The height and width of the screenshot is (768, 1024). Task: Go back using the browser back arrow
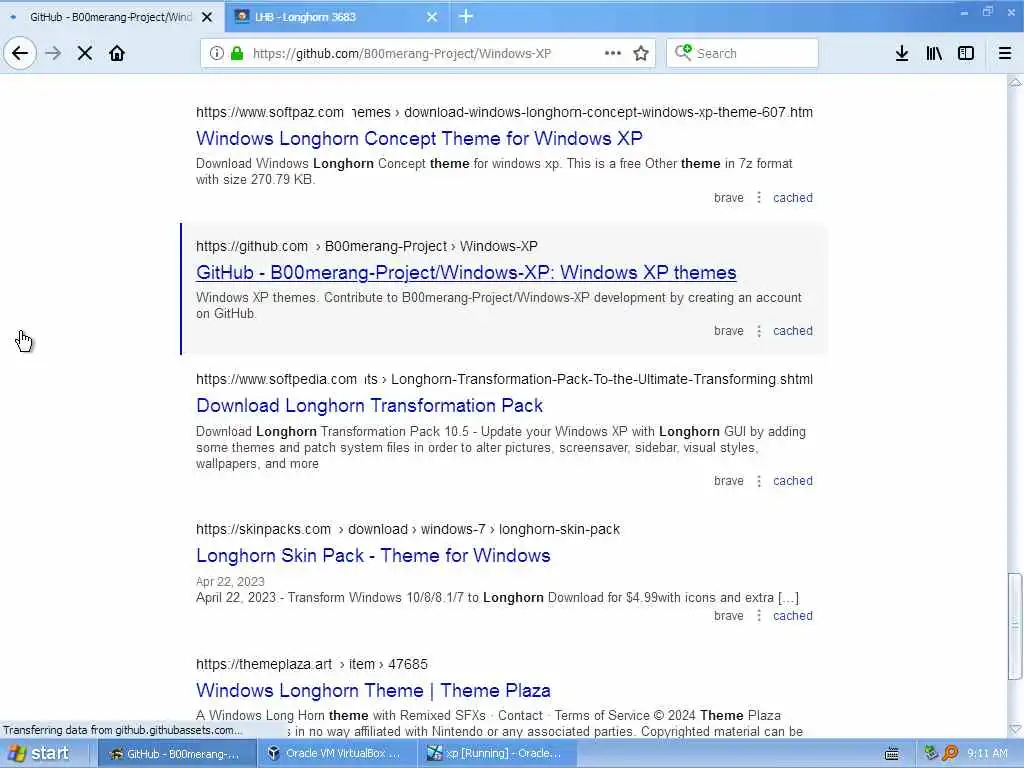click(x=20, y=53)
